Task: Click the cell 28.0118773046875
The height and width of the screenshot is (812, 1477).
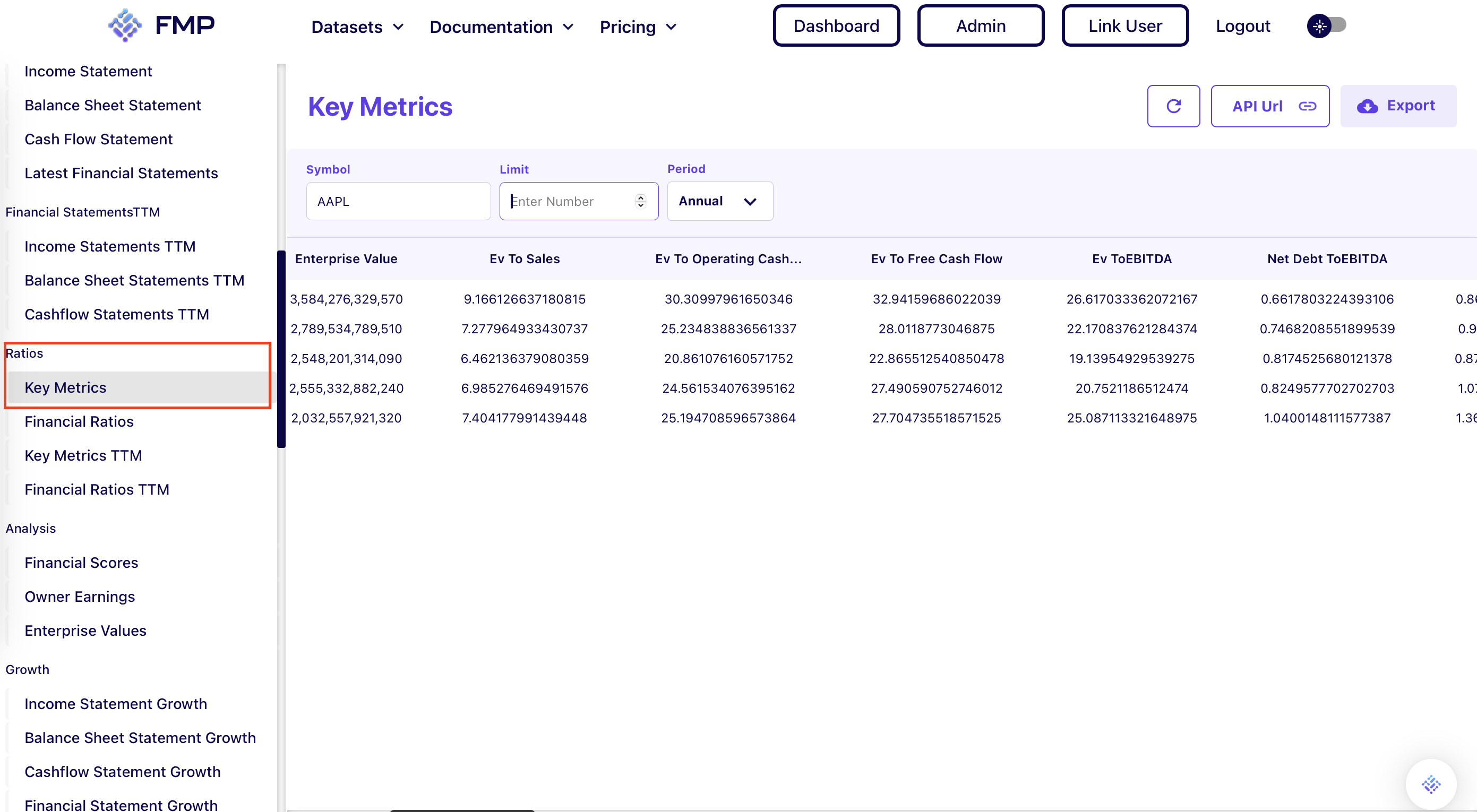Action: click(x=937, y=329)
